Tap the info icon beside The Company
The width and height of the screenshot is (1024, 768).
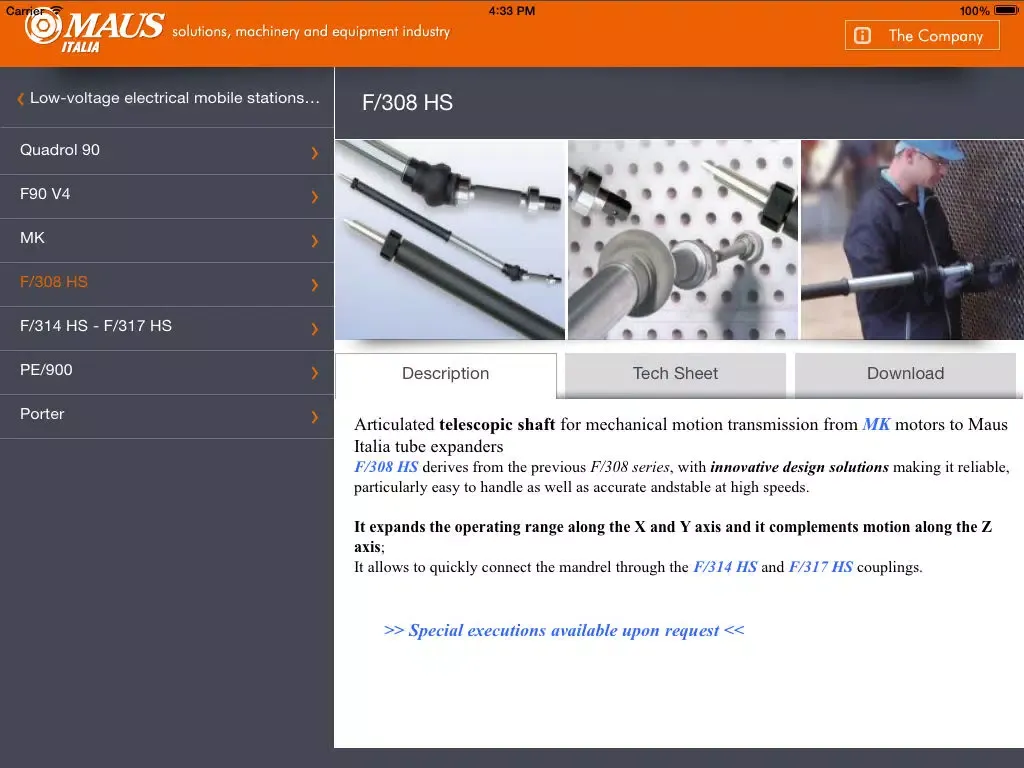(862, 35)
